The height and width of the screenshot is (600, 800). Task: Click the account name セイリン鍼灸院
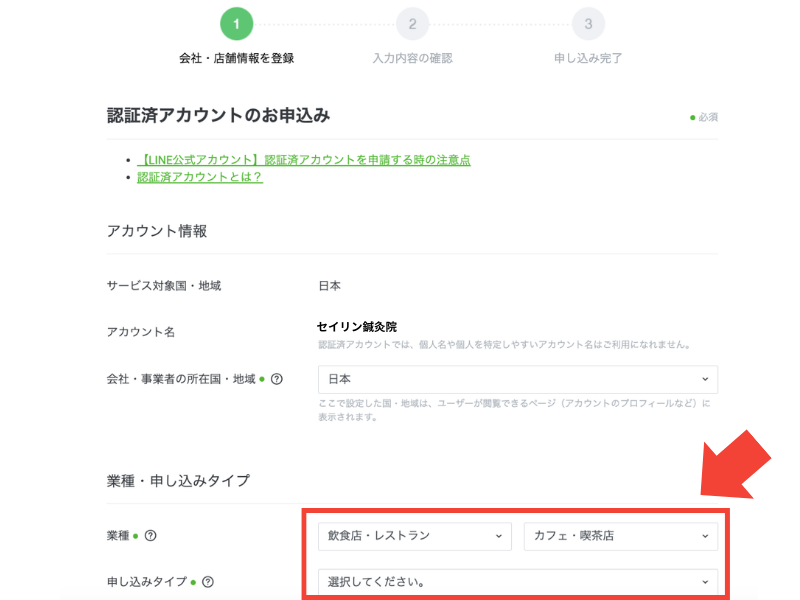pyautogui.click(x=357, y=326)
